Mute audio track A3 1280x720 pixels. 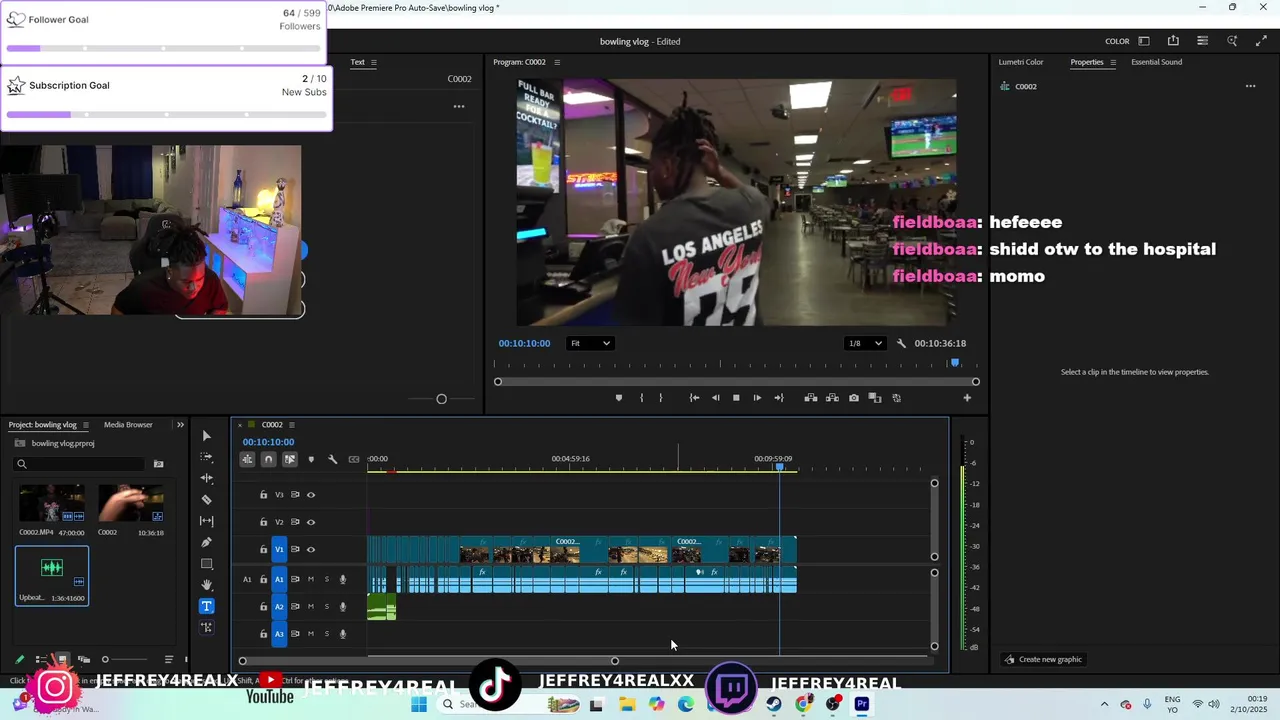311,634
